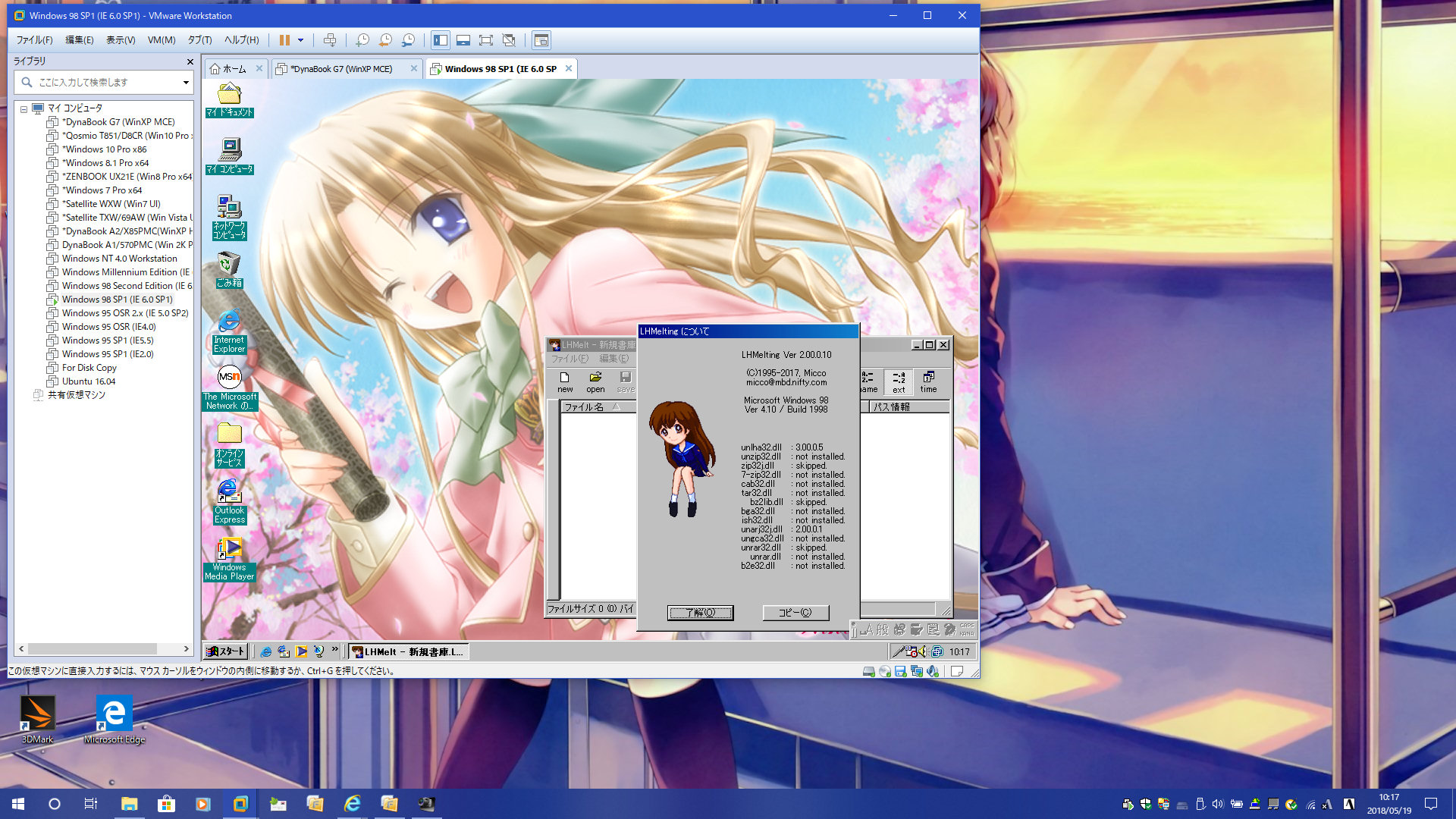Select For Disk Copy in library
This screenshot has height=819, width=1456.
pyautogui.click(x=89, y=368)
